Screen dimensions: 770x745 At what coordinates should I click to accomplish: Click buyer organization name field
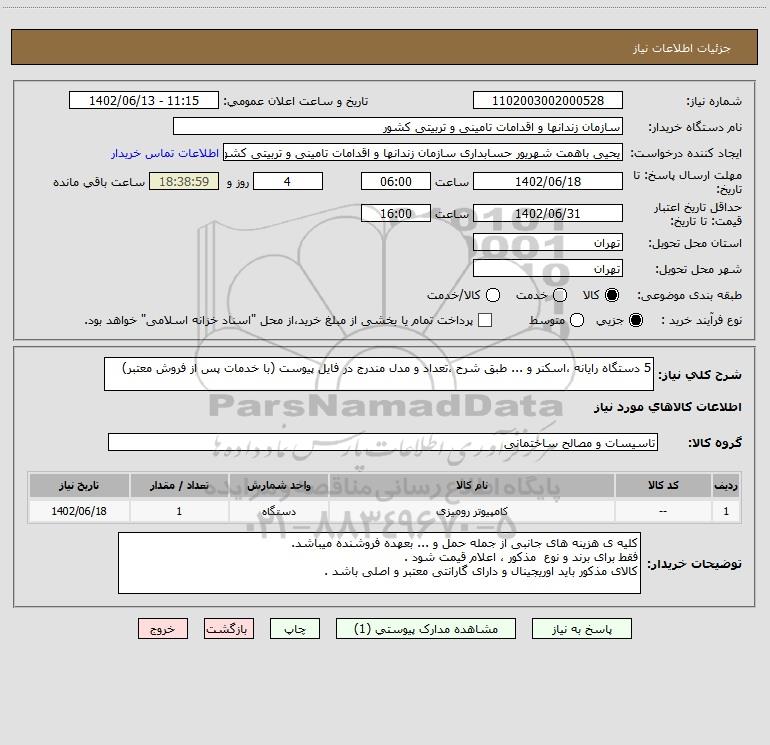pyautogui.click(x=398, y=126)
